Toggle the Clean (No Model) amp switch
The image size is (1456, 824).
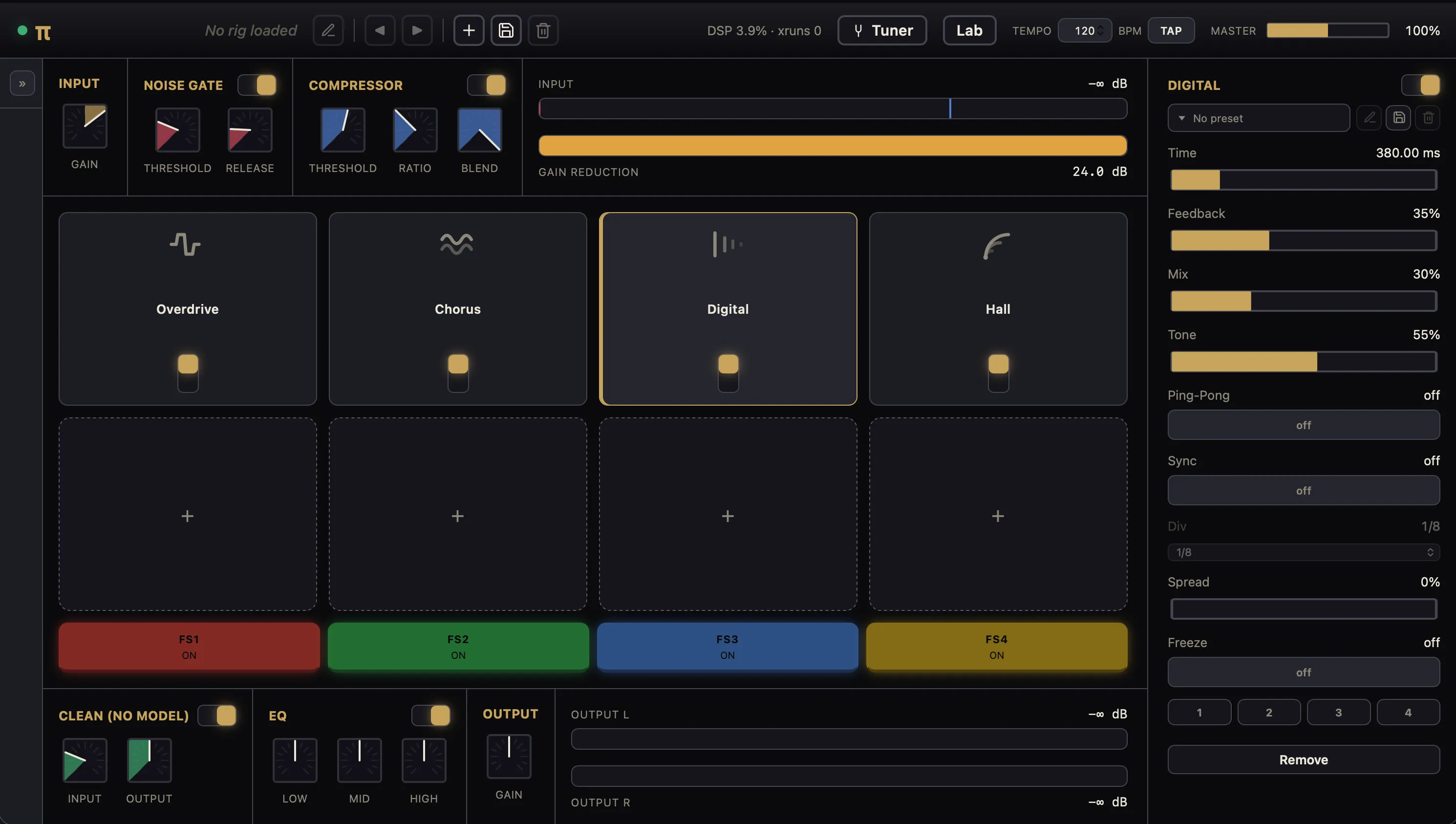(x=217, y=716)
